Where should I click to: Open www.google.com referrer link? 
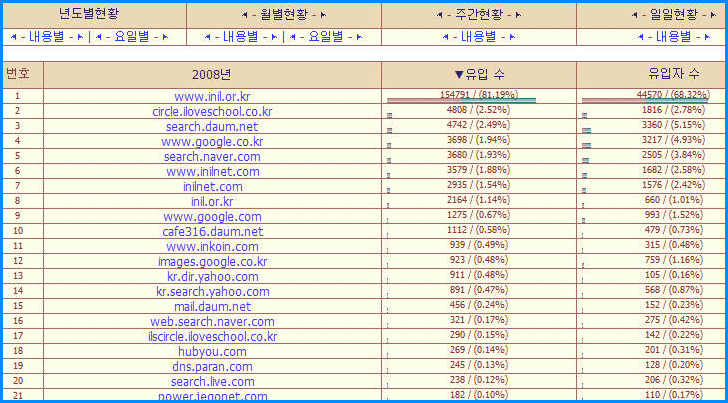tap(213, 216)
